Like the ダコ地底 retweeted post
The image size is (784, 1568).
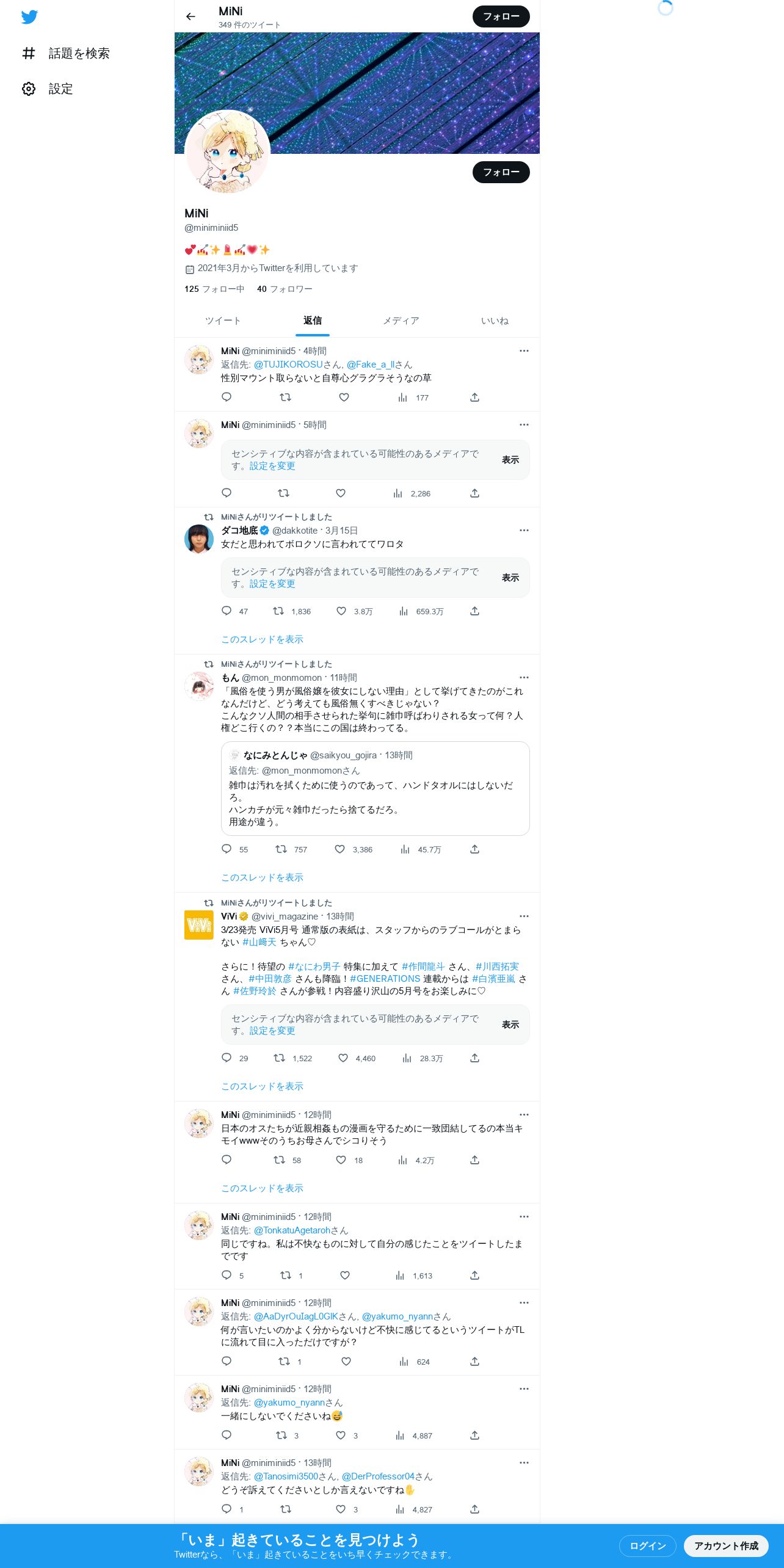(x=341, y=611)
